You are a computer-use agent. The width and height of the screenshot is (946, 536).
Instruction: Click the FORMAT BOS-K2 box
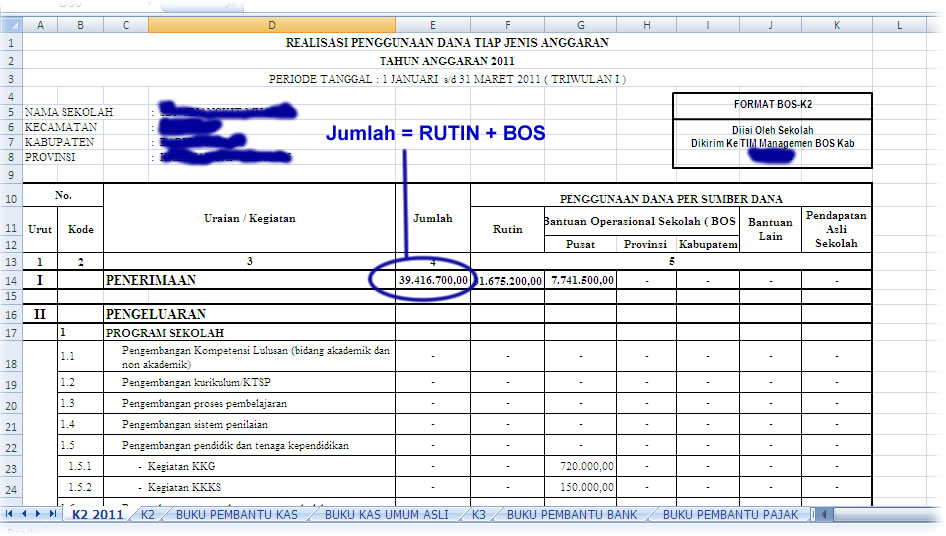pyautogui.click(x=772, y=104)
